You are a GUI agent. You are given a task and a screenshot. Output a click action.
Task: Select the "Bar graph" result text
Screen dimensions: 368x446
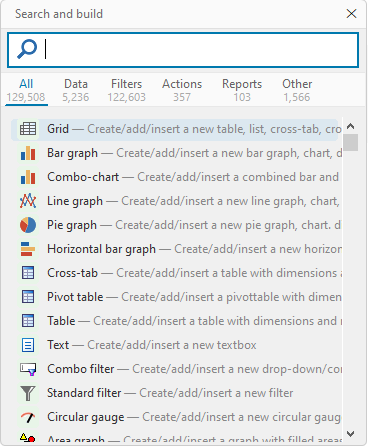tap(72, 153)
